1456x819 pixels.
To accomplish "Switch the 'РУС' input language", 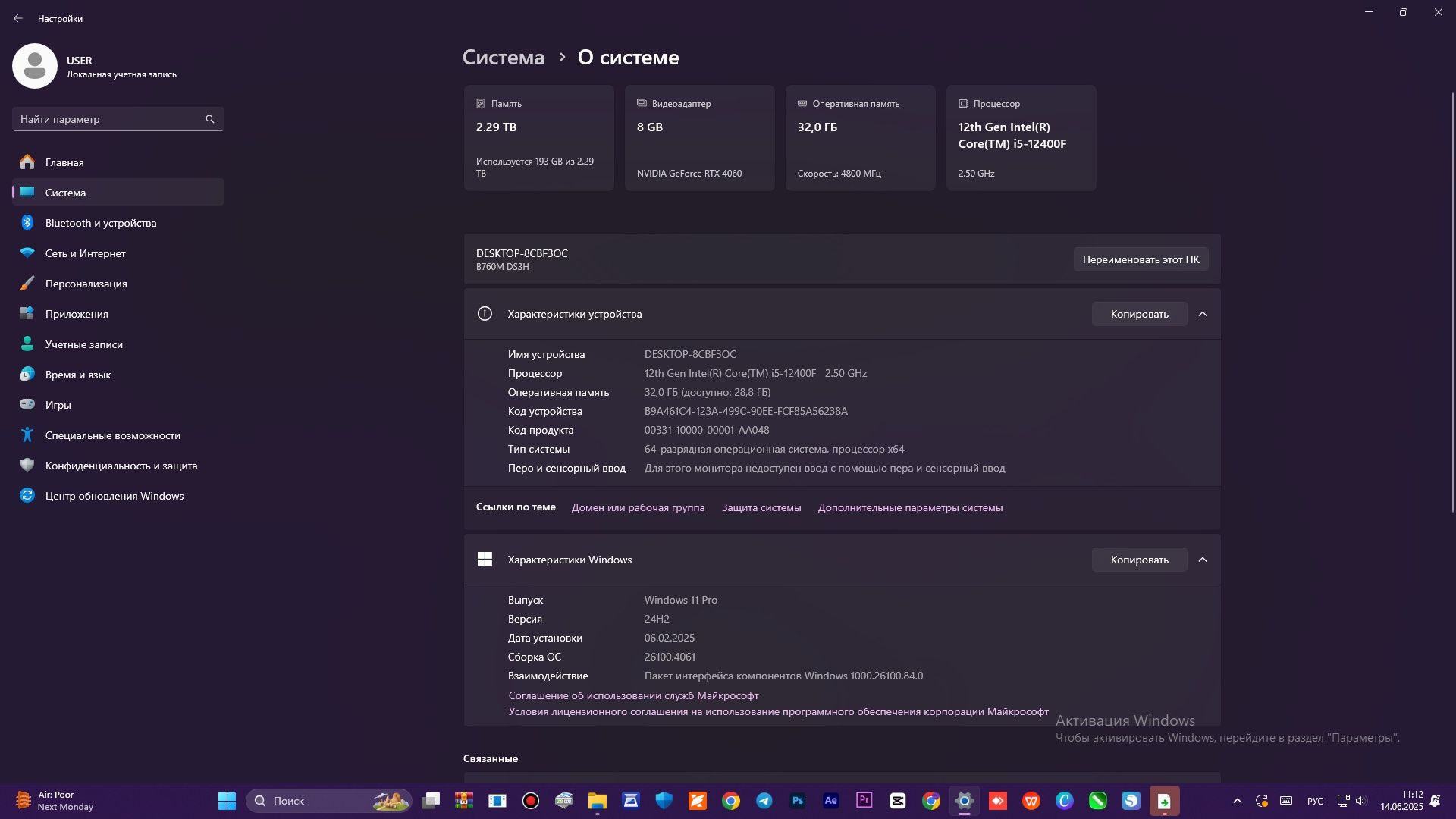I will [1316, 801].
